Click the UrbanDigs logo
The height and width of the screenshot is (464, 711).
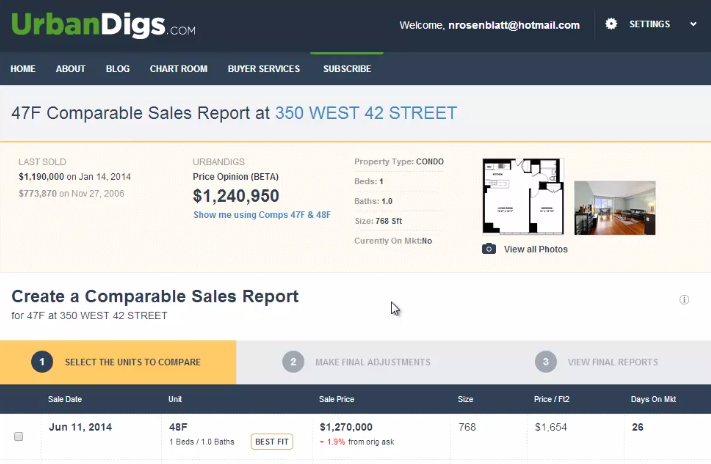(x=103, y=24)
